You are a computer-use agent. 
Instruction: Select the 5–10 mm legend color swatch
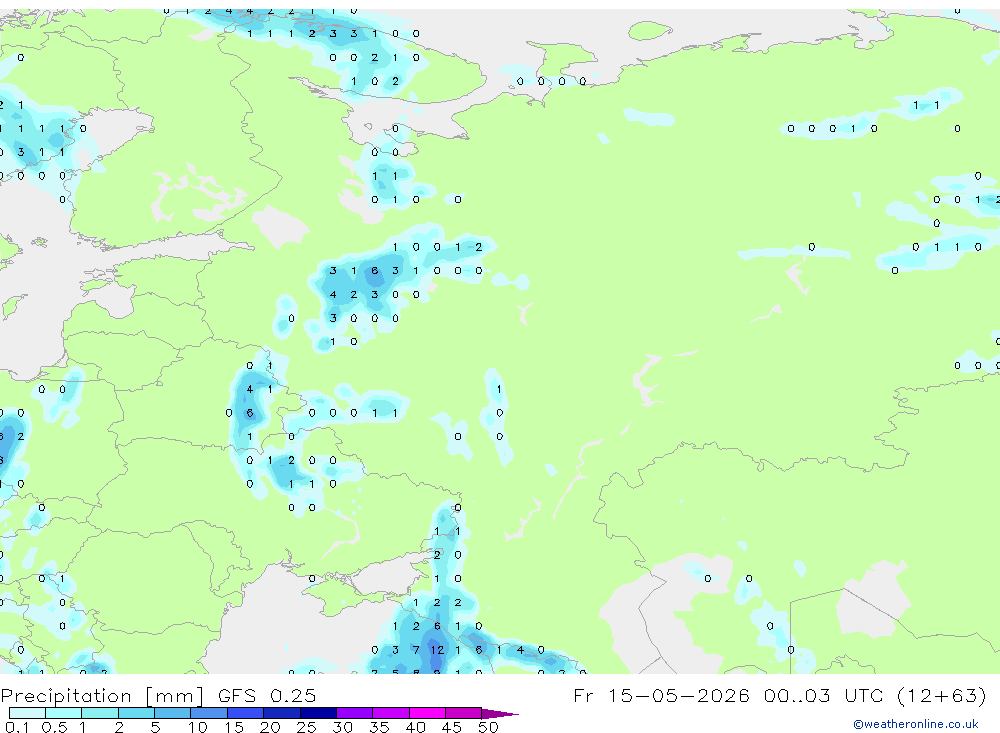[173, 713]
